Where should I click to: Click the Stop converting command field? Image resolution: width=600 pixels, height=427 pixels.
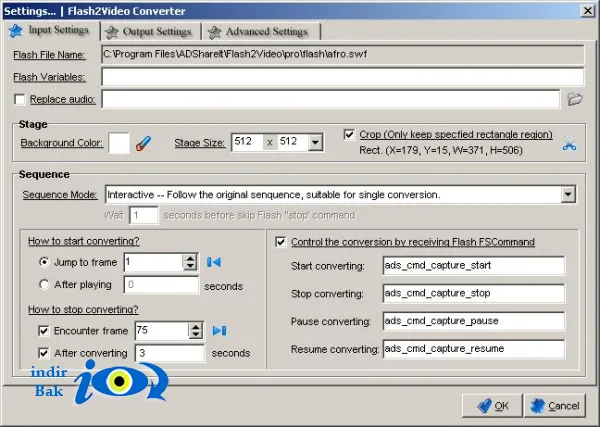click(x=473, y=293)
